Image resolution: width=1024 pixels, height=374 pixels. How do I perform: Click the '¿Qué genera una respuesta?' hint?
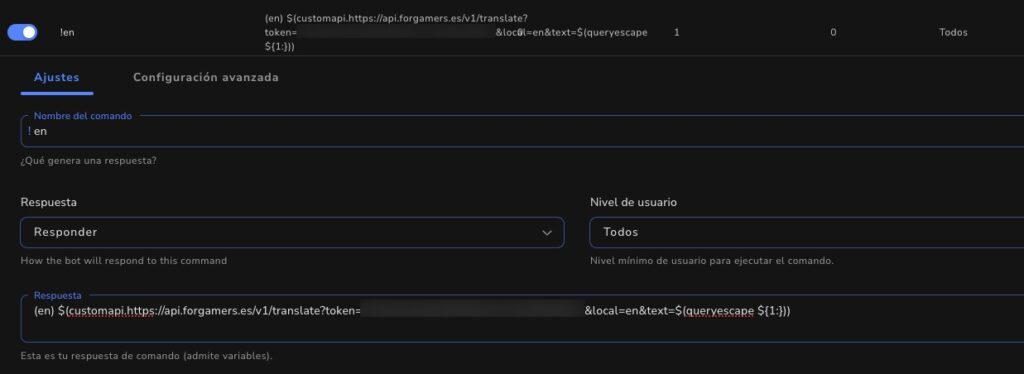coord(88,161)
